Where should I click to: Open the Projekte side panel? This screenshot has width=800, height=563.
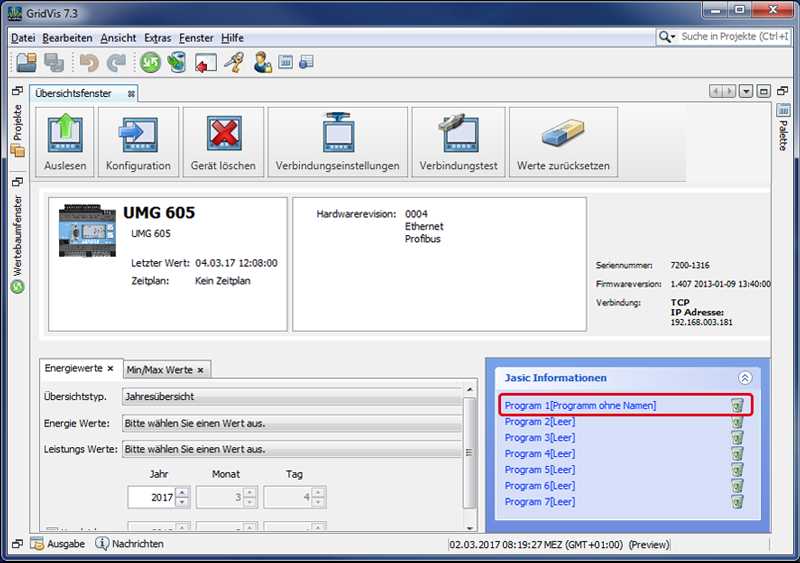(18, 130)
